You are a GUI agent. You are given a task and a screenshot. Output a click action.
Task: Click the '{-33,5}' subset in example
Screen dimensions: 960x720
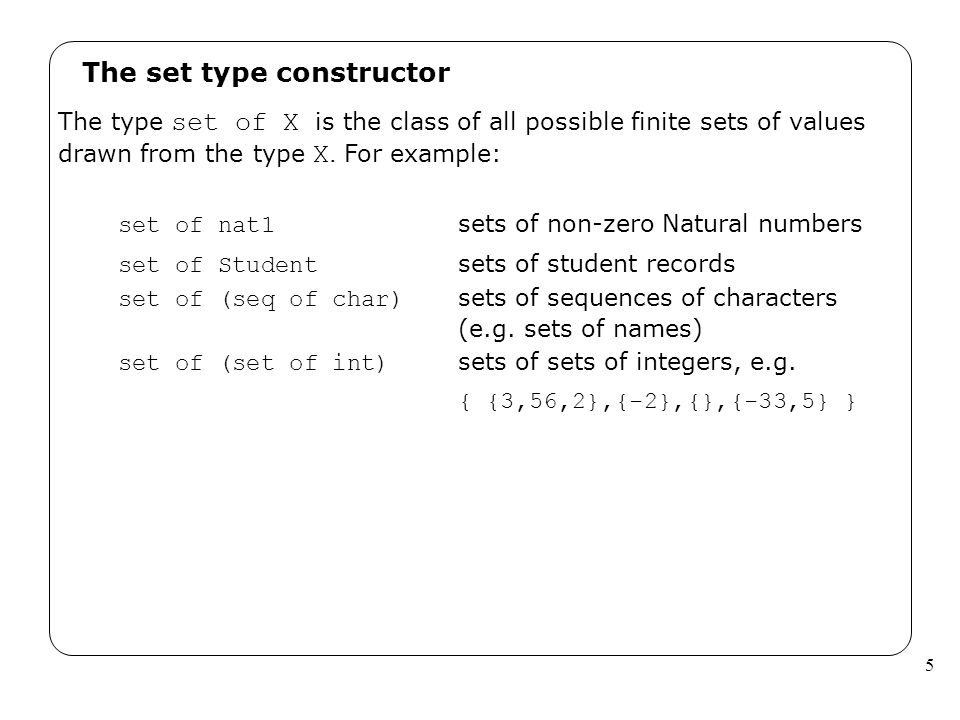click(x=779, y=402)
